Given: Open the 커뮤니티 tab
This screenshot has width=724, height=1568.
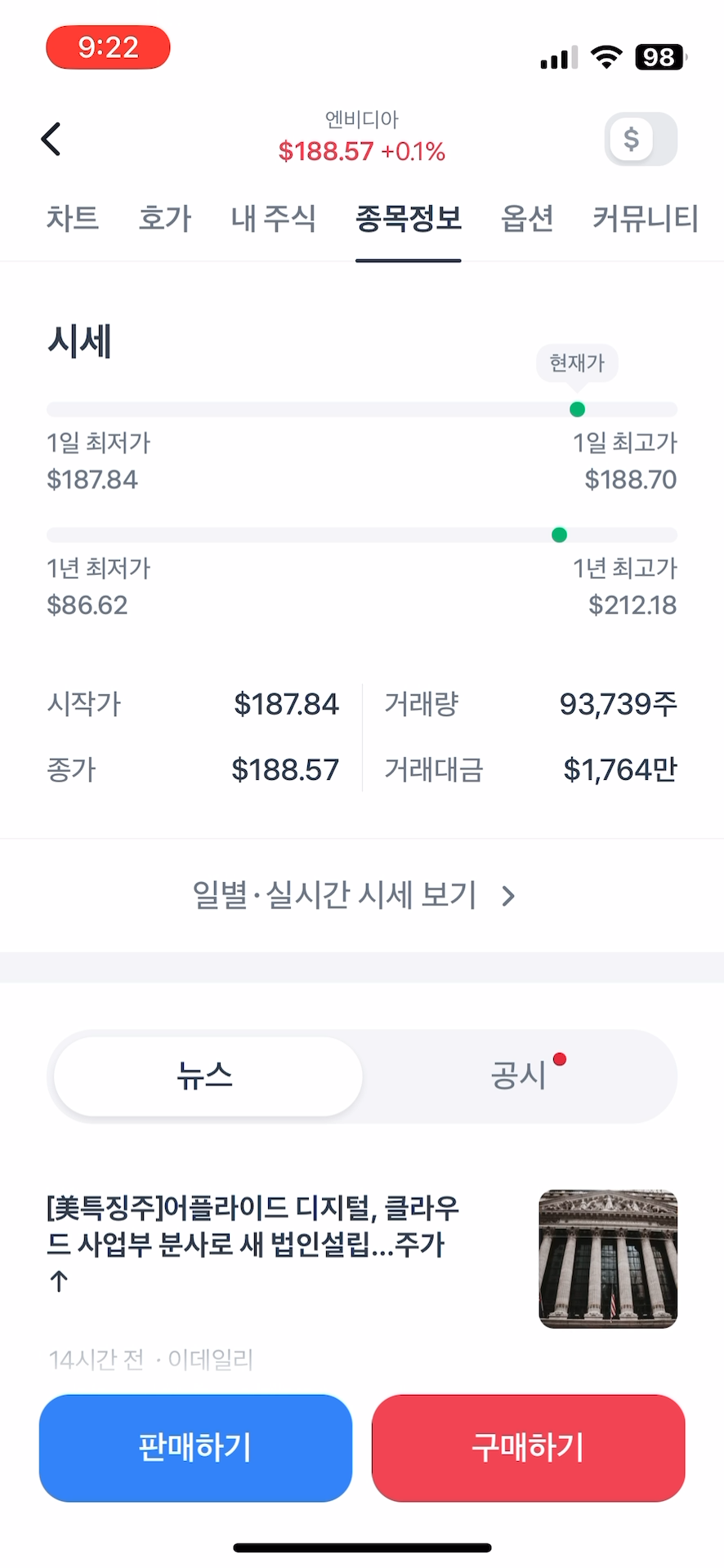Looking at the screenshot, I should point(646,218).
